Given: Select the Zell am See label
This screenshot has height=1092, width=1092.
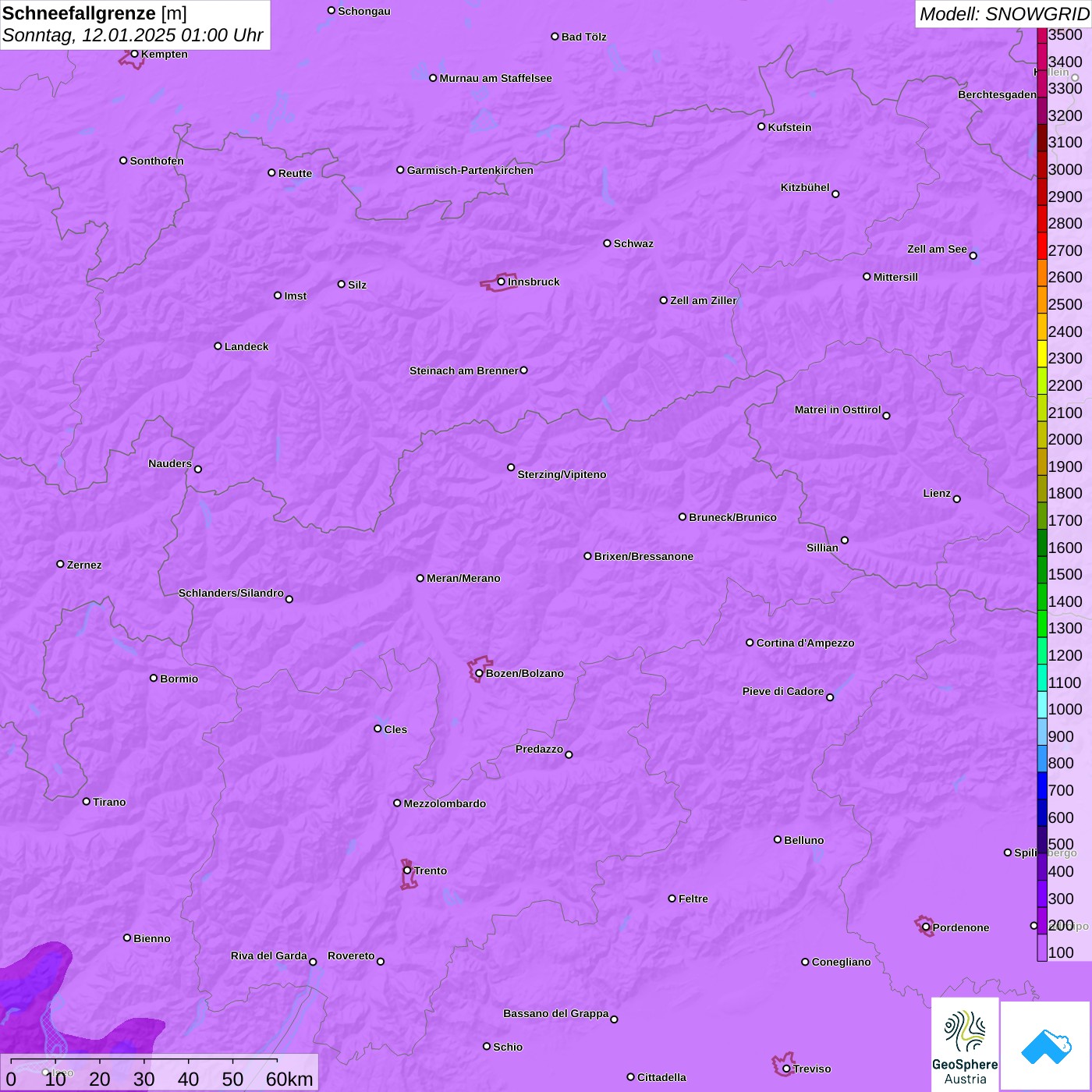Looking at the screenshot, I should 937,249.
